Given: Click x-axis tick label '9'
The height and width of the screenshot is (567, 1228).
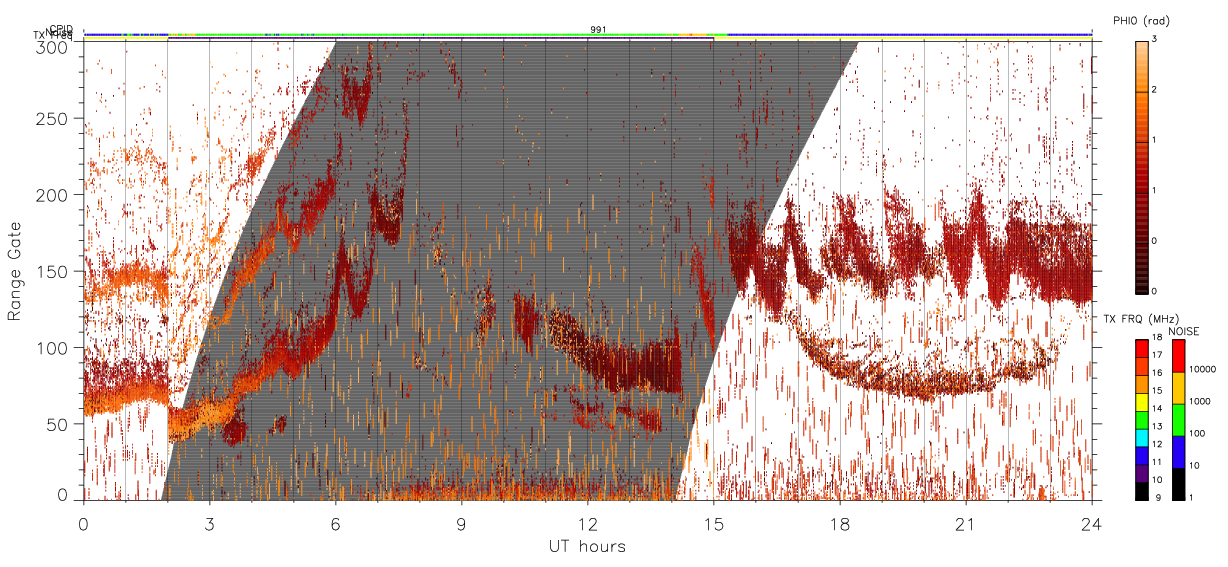Looking at the screenshot, I should 461,523.
